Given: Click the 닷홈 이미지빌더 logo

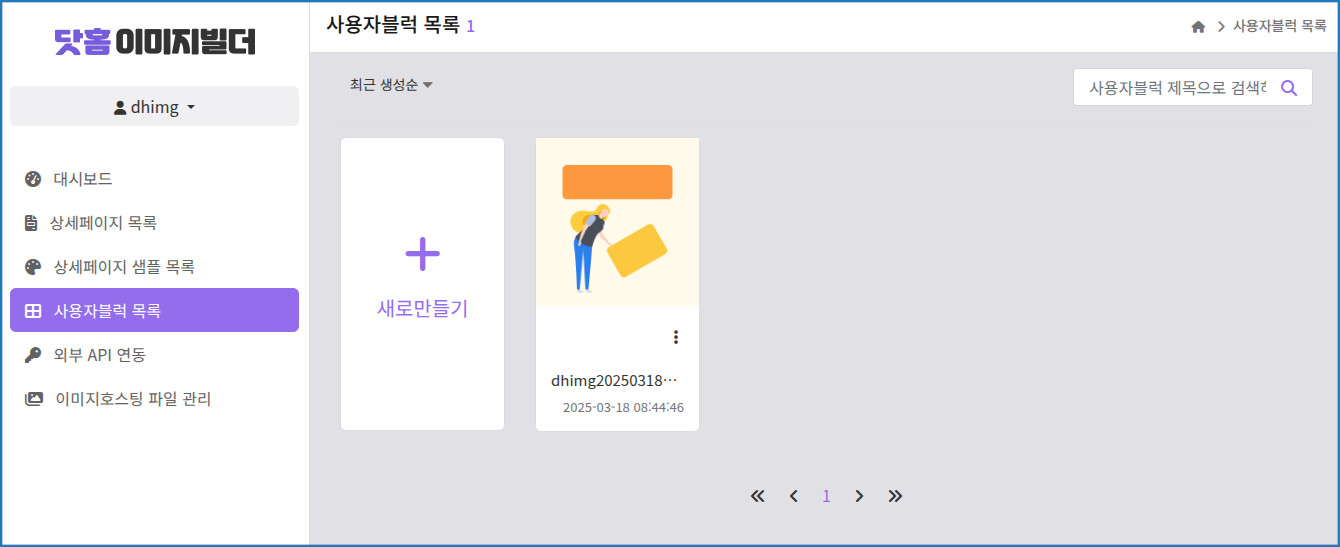Looking at the screenshot, I should (155, 41).
